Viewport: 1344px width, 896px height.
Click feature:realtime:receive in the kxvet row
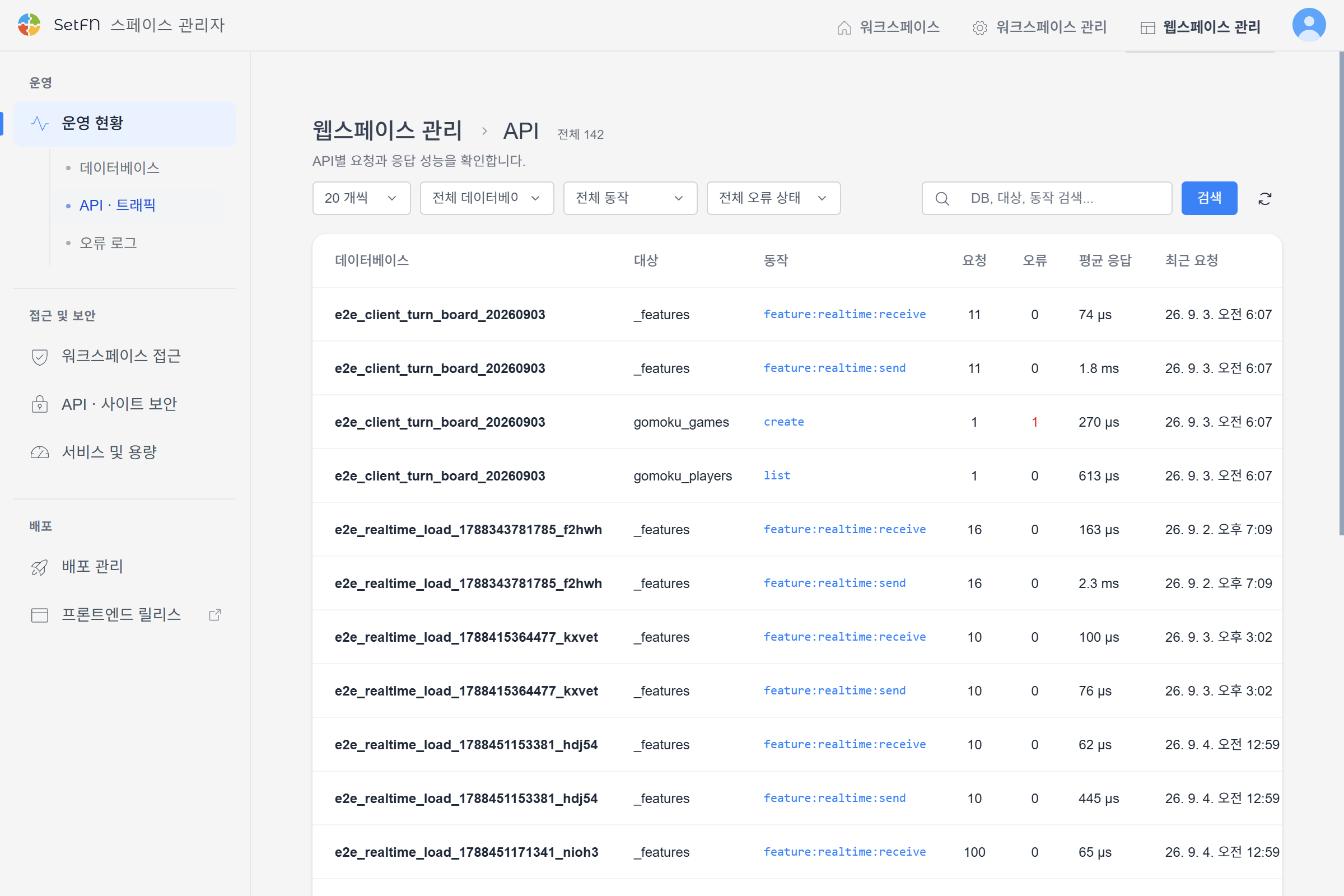tap(844, 637)
